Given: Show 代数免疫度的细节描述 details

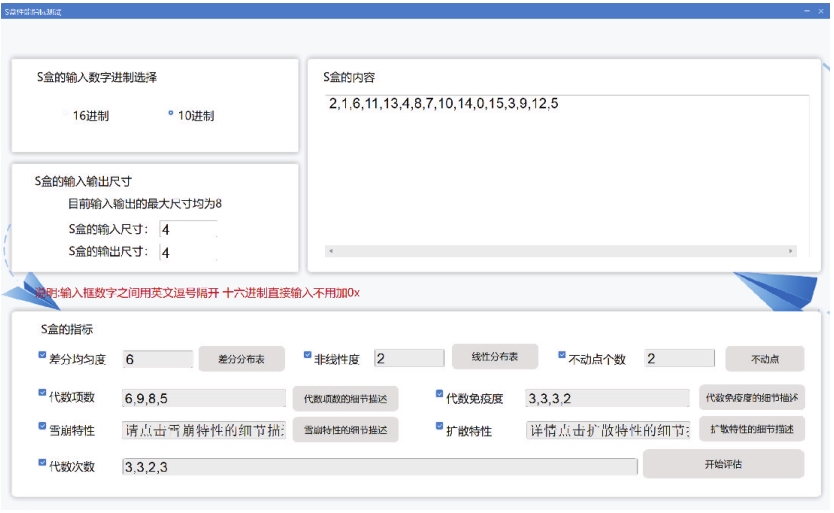Looking at the screenshot, I should point(751,397).
